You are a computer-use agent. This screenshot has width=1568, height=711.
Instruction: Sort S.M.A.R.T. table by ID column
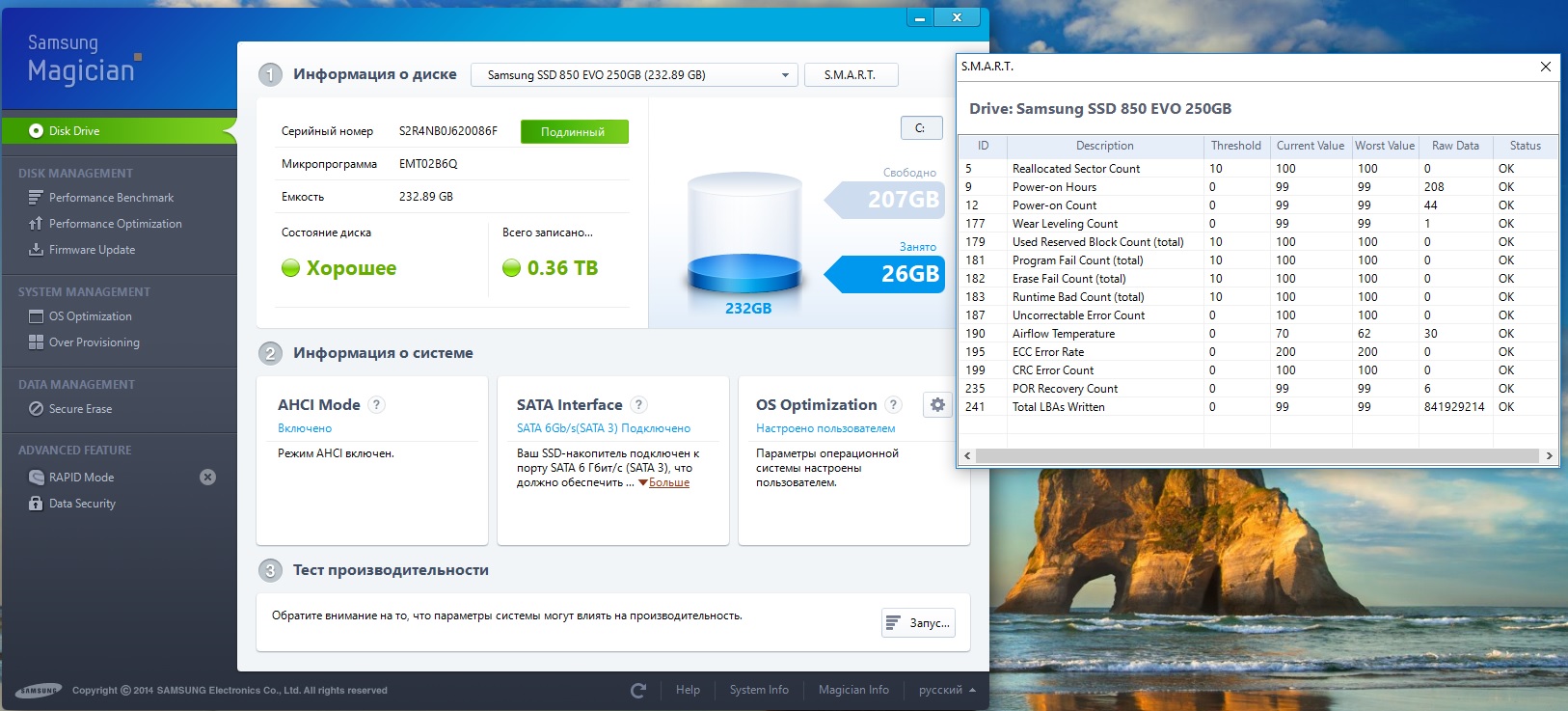tap(983, 146)
